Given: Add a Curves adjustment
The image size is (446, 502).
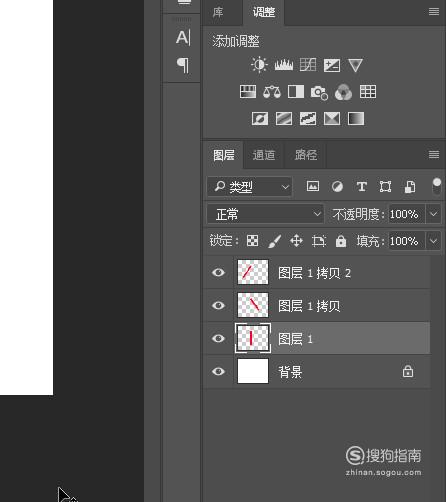Looking at the screenshot, I should (308, 65).
